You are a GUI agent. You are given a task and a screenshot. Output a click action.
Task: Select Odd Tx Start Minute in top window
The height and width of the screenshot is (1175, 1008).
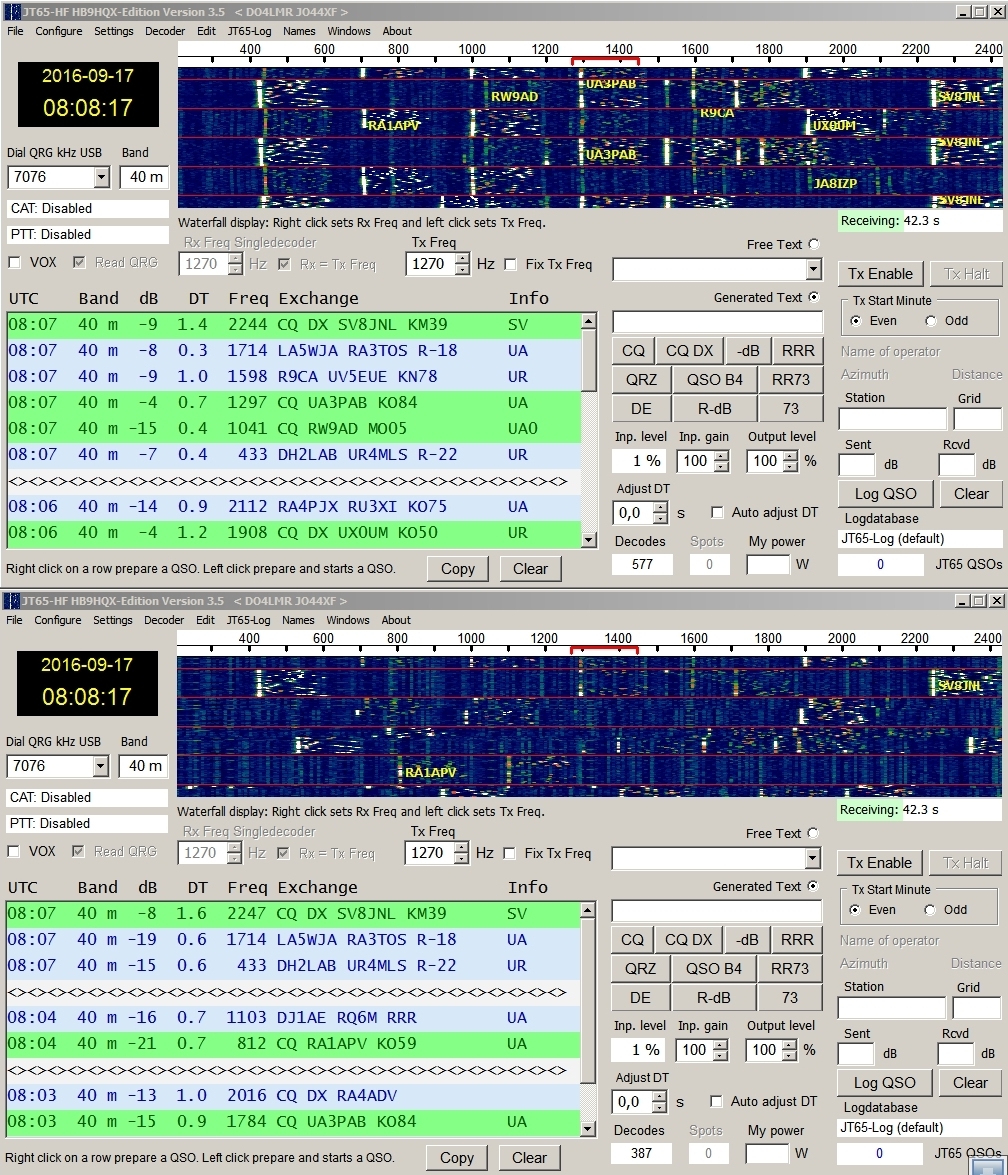[x=932, y=321]
